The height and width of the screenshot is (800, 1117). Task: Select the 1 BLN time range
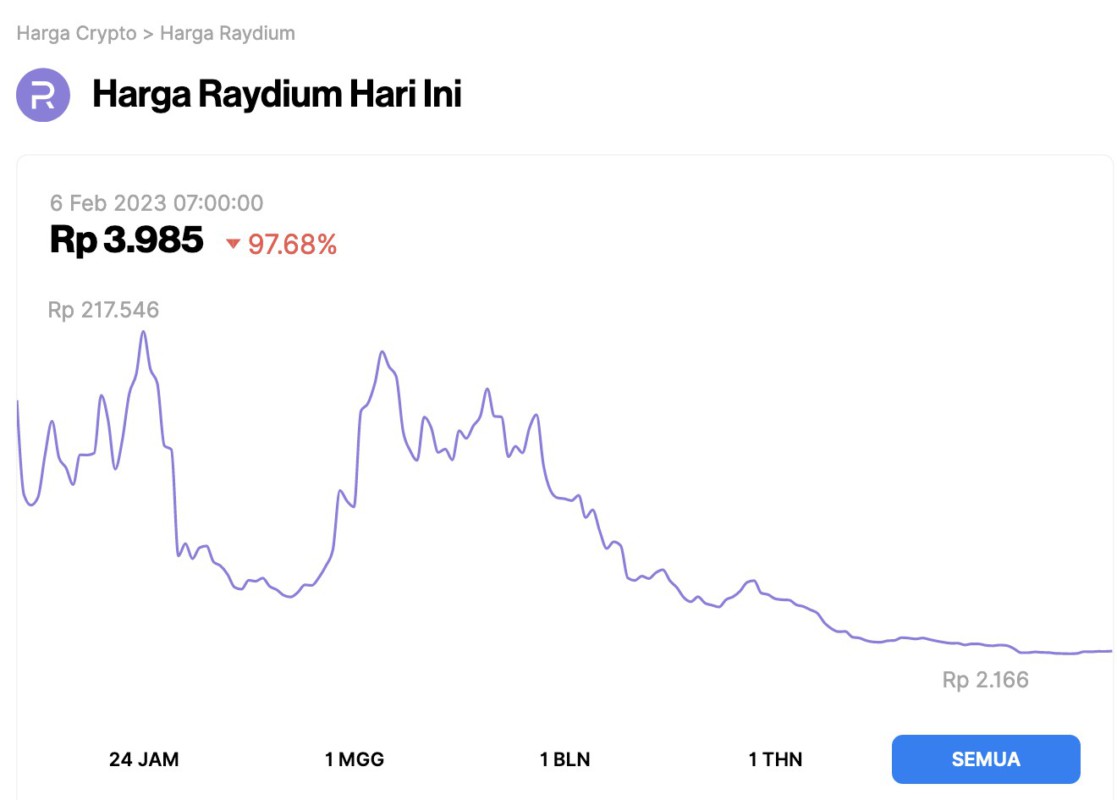[565, 759]
